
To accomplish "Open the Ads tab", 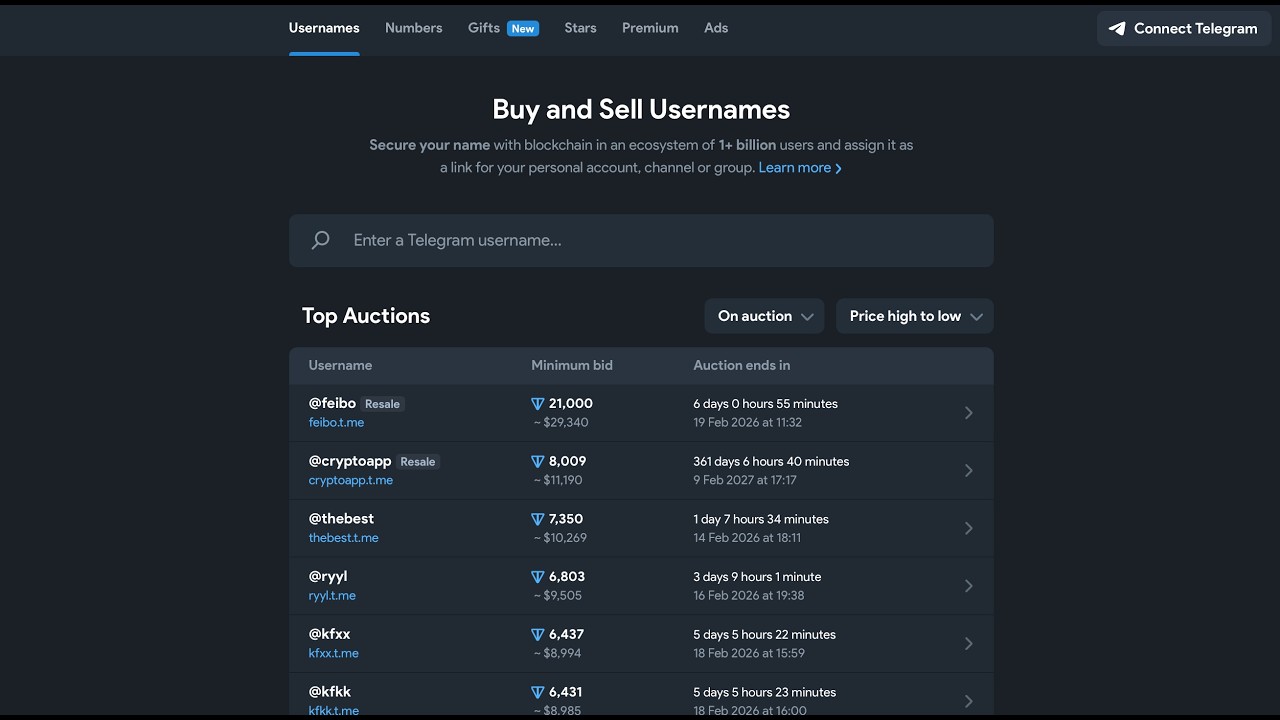I will (716, 28).
